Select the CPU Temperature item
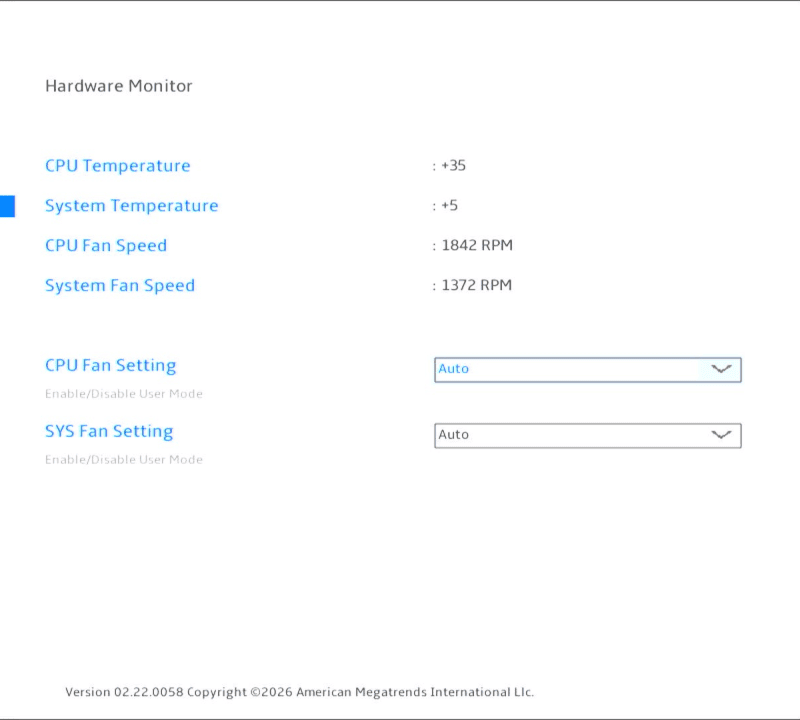Image resolution: width=800 pixels, height=720 pixels. coord(117,166)
